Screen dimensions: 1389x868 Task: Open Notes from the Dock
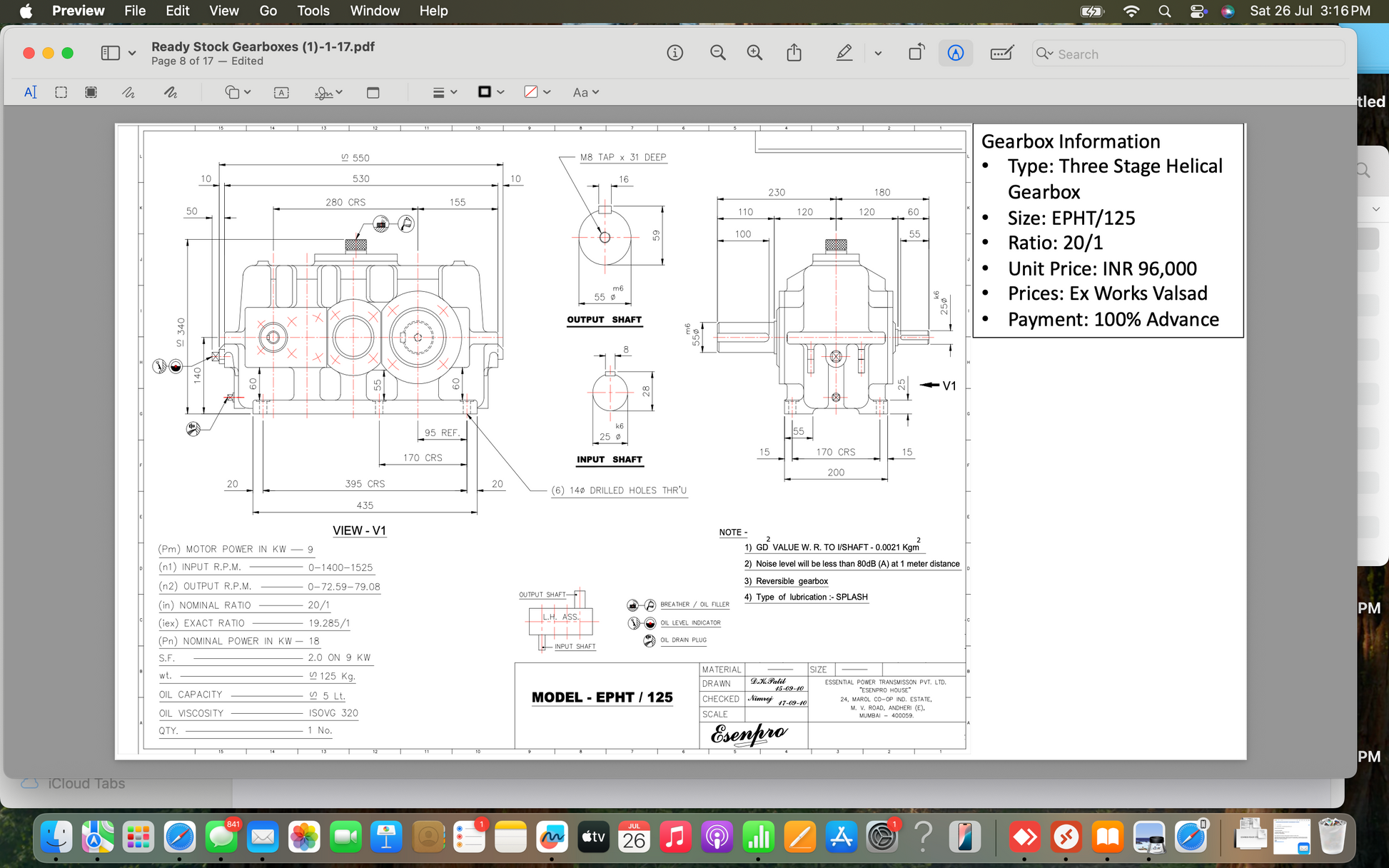(x=510, y=837)
